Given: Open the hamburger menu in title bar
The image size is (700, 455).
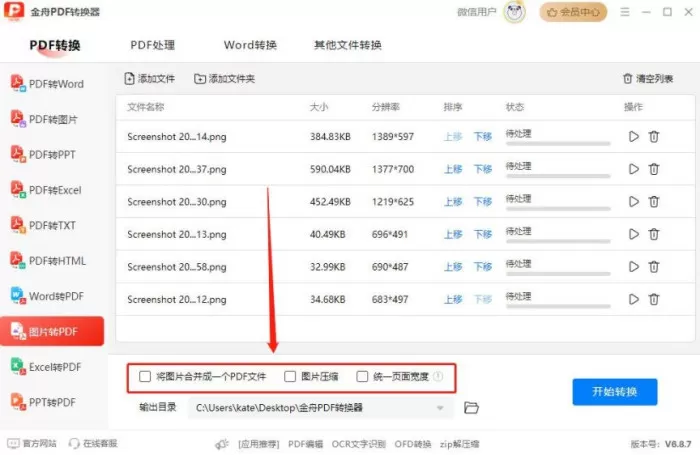Looking at the screenshot, I should 625,12.
